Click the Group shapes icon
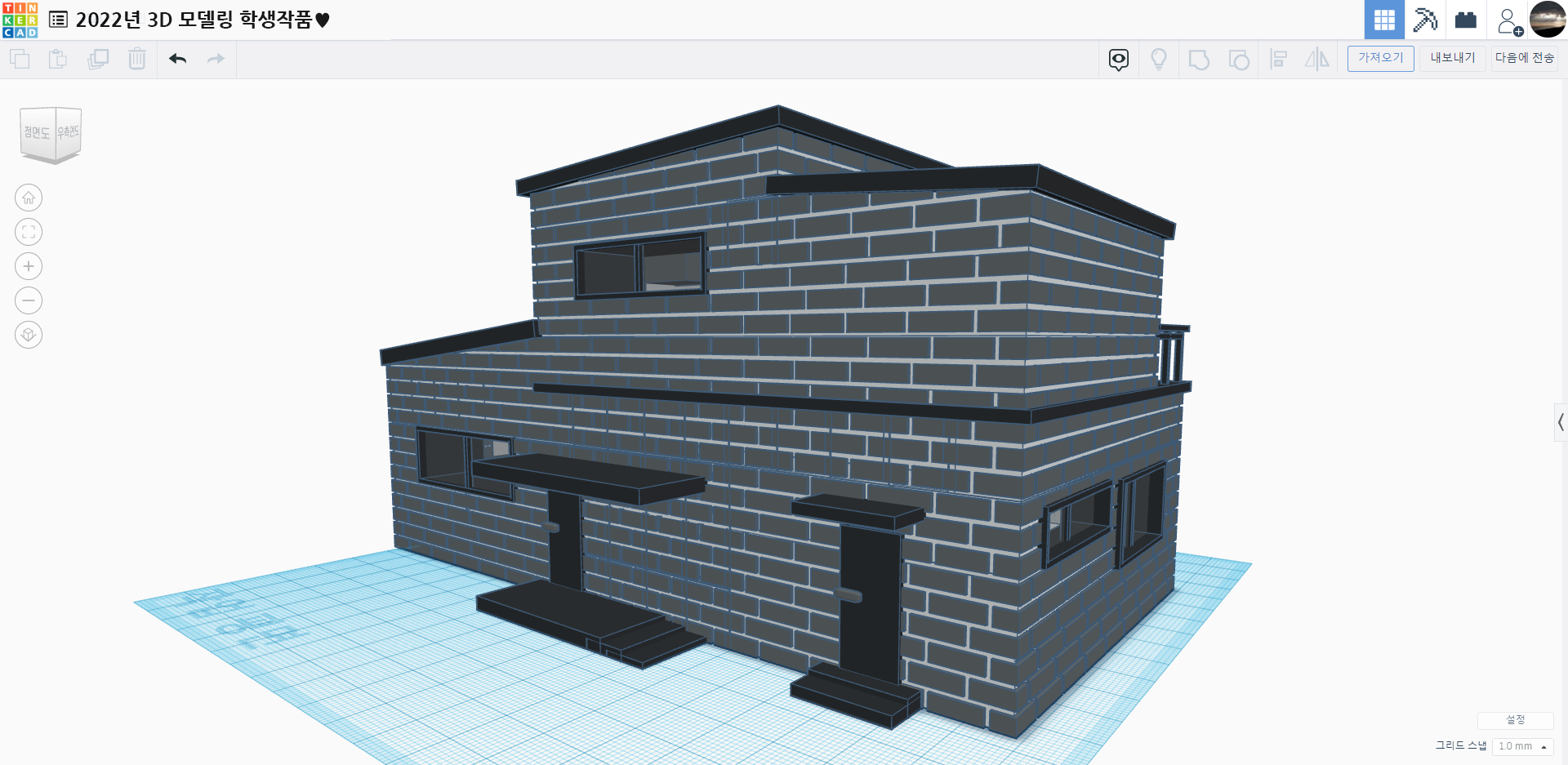The width and height of the screenshot is (1568, 765). coord(1199,60)
